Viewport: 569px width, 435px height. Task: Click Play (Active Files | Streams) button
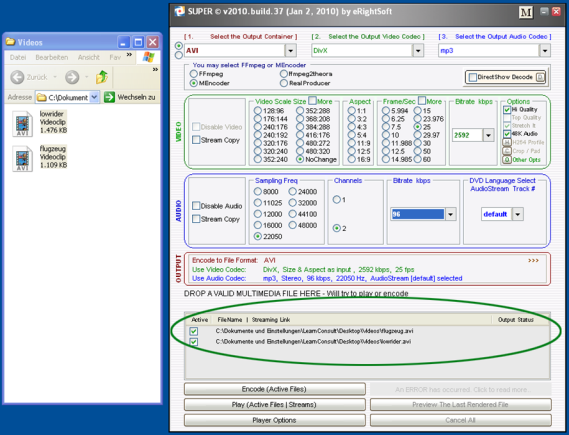pyautogui.click(x=274, y=405)
